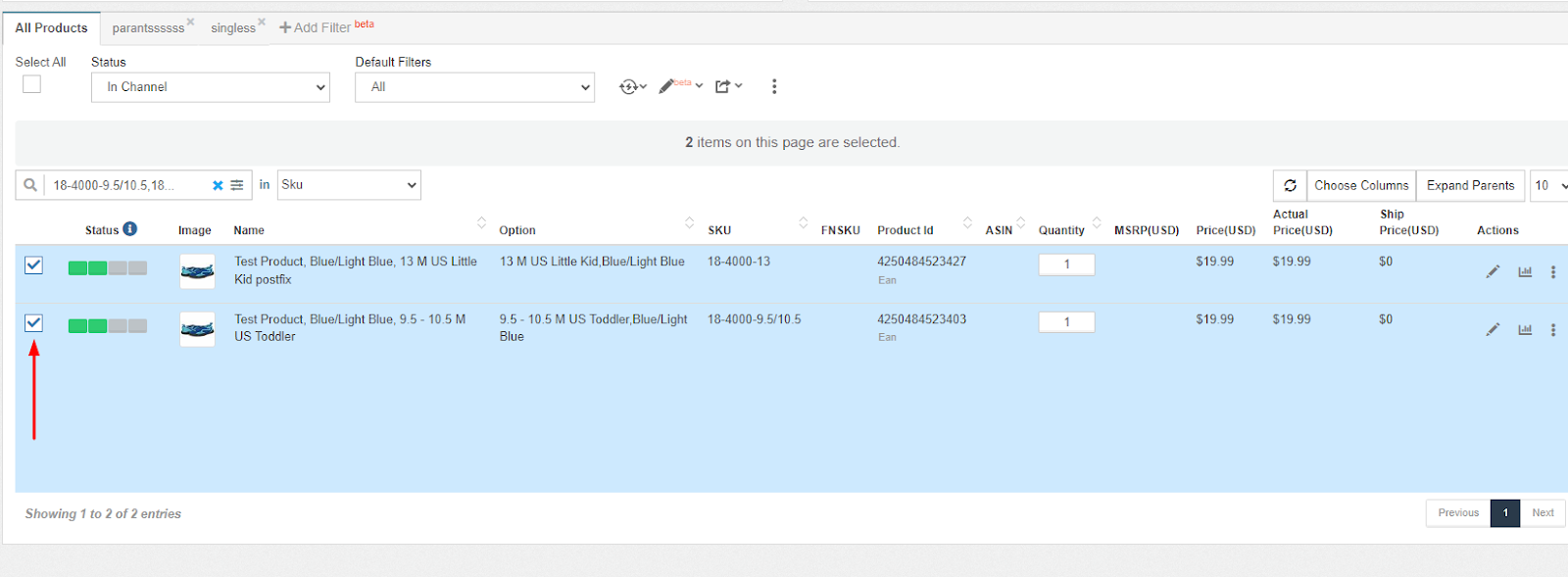Screen dimensions: 1568x577
Task: Open more actions for 18-4000-13
Action: tap(1553, 271)
